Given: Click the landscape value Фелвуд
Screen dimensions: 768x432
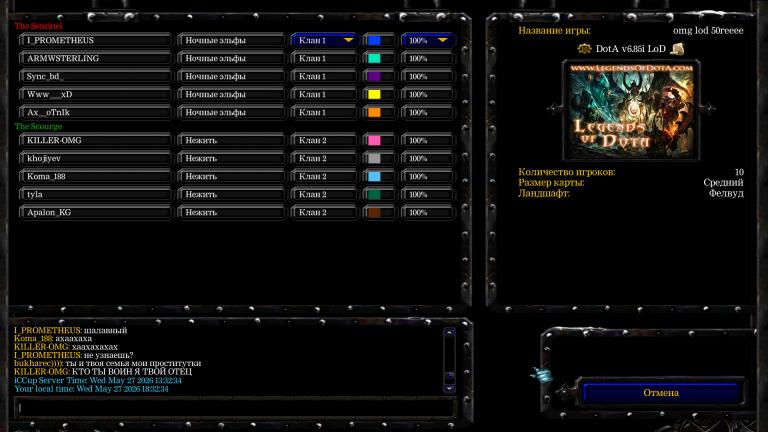Looking at the screenshot, I should tap(726, 193).
